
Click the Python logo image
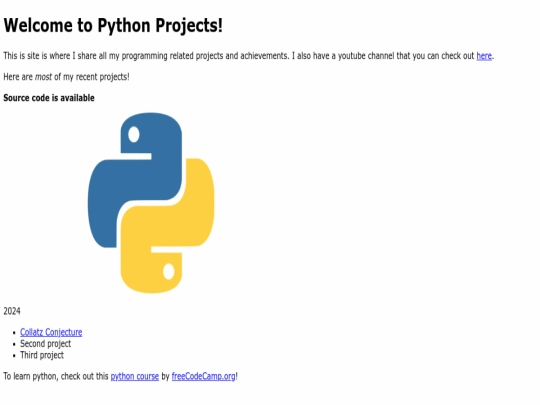pyautogui.click(x=151, y=203)
